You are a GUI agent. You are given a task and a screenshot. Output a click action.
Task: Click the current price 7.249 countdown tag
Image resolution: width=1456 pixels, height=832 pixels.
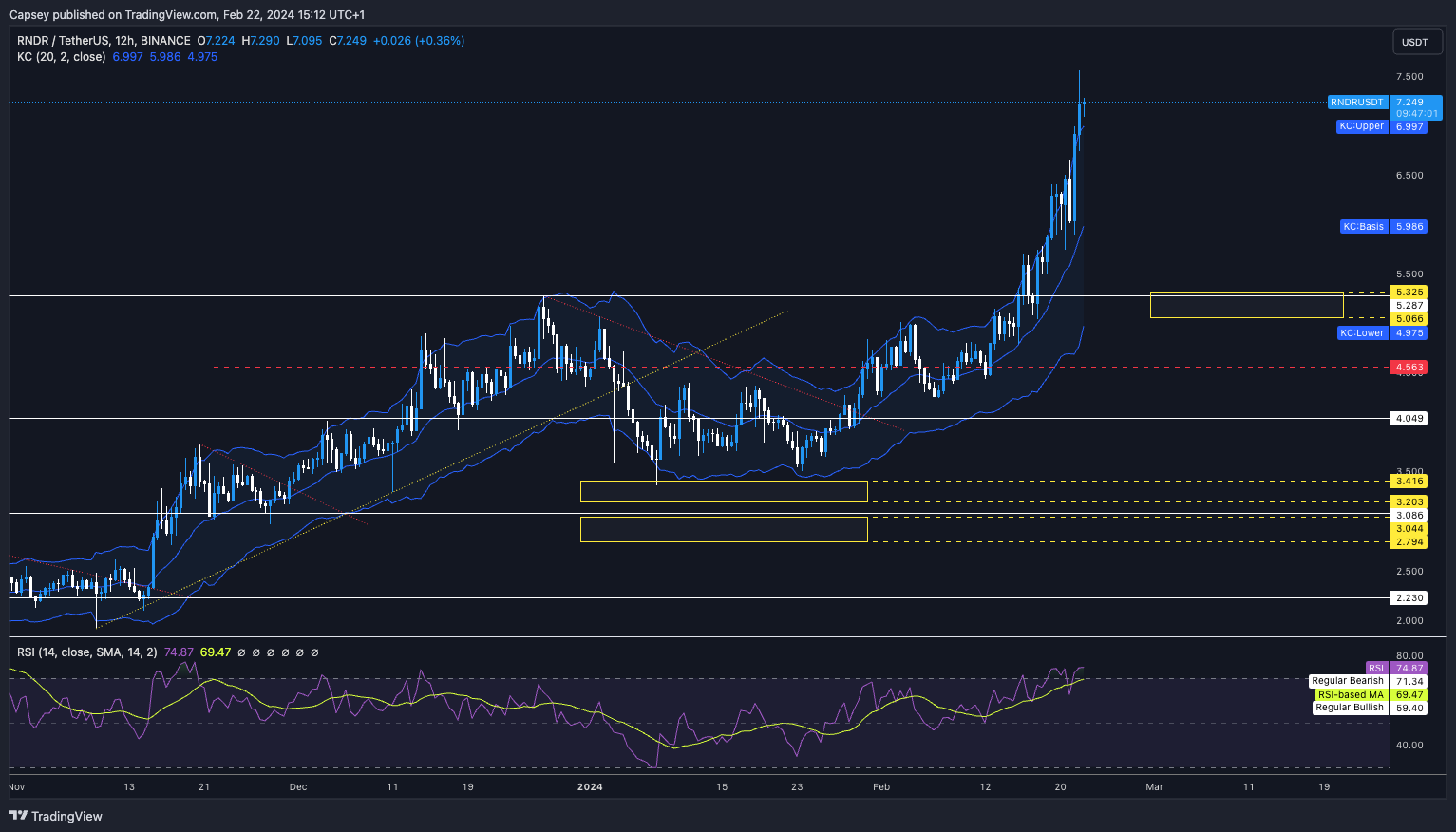point(1416,108)
